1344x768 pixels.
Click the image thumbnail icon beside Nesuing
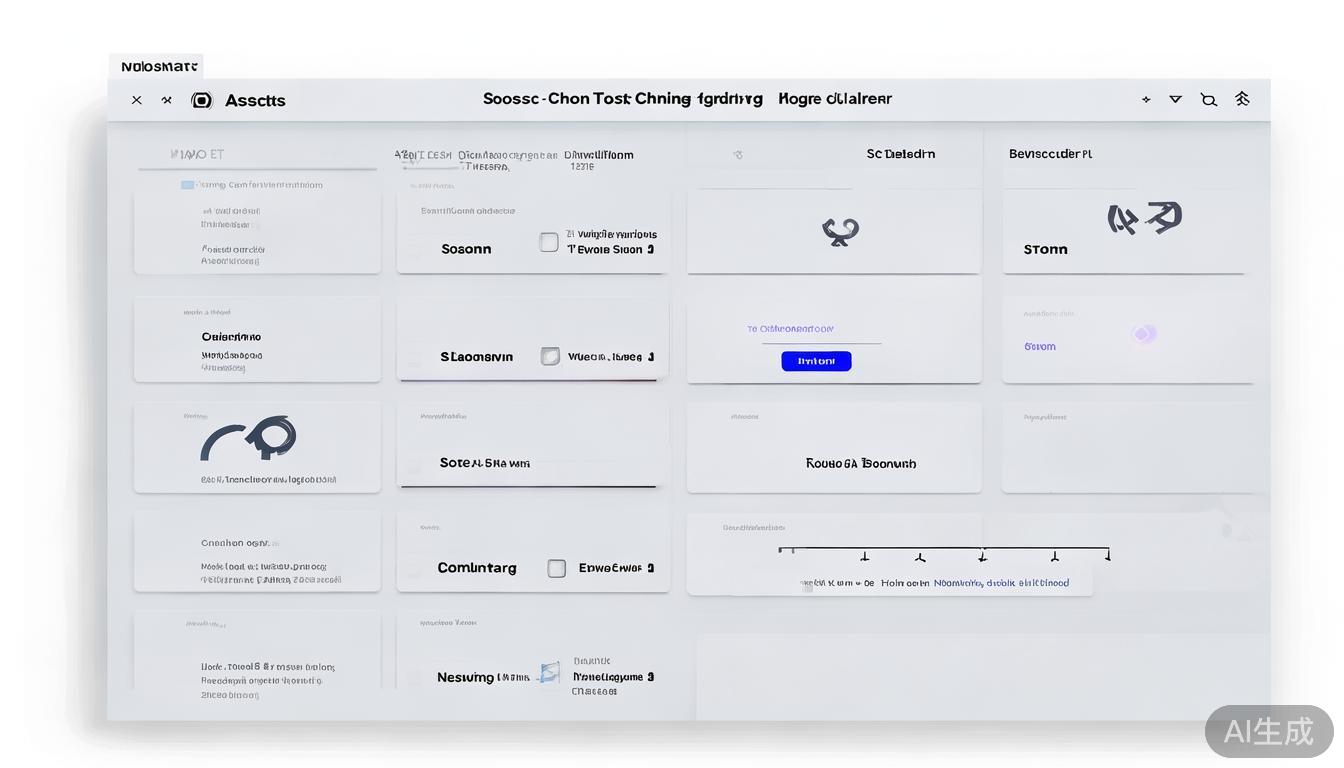(548, 673)
